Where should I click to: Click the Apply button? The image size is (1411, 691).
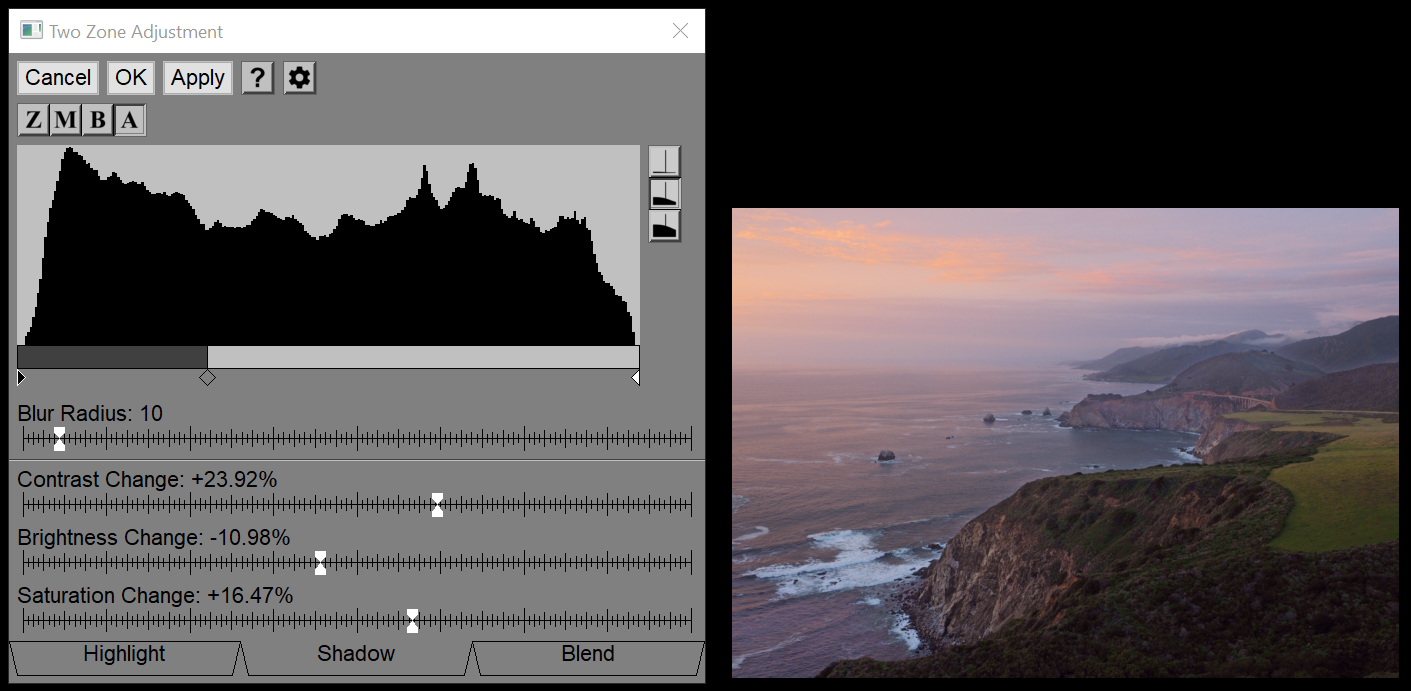[198, 78]
